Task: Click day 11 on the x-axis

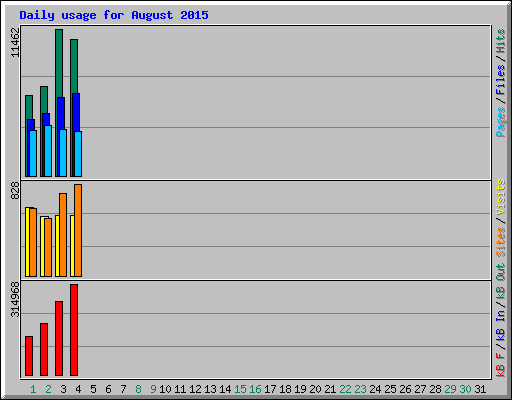Action: (180, 389)
